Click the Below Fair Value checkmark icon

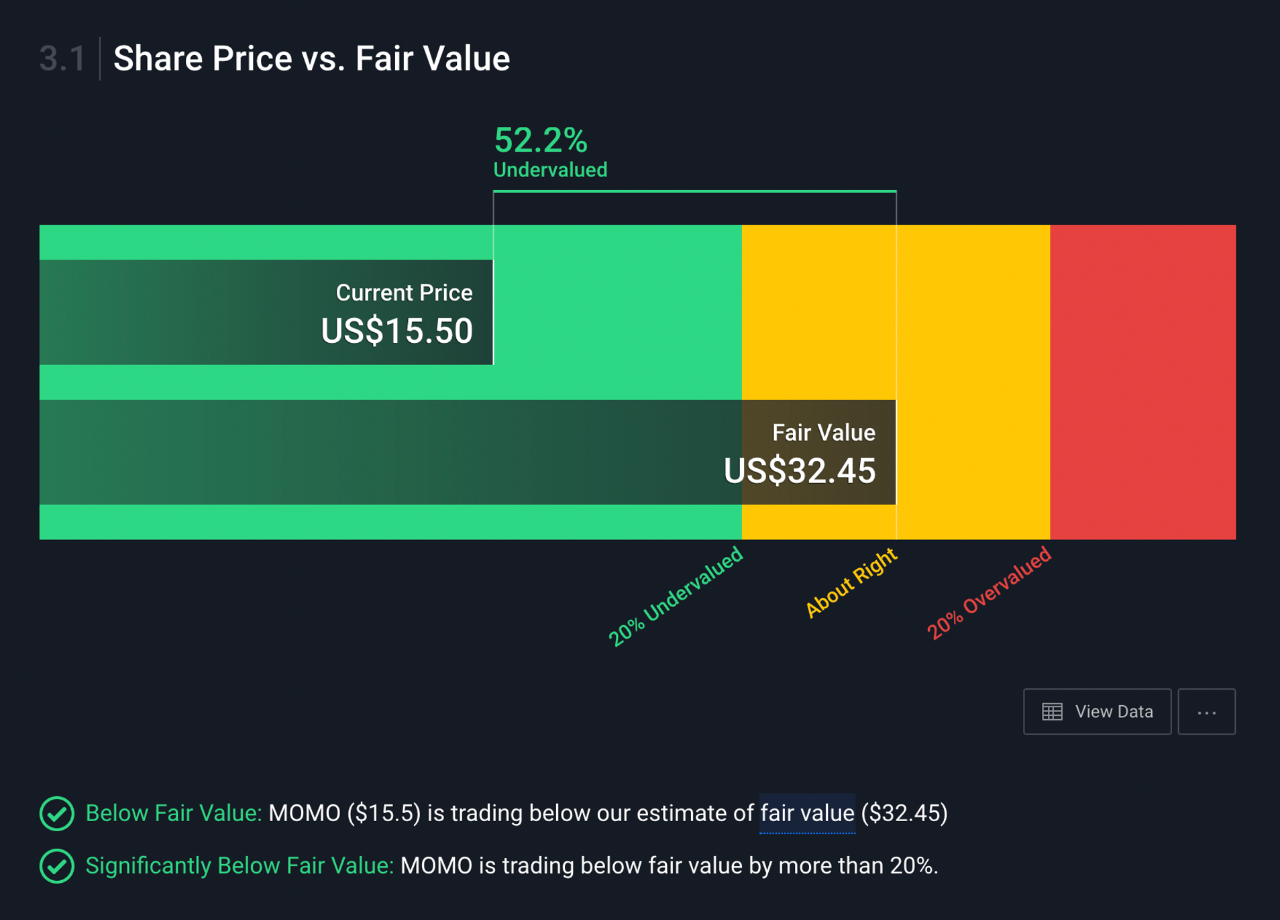tap(56, 814)
